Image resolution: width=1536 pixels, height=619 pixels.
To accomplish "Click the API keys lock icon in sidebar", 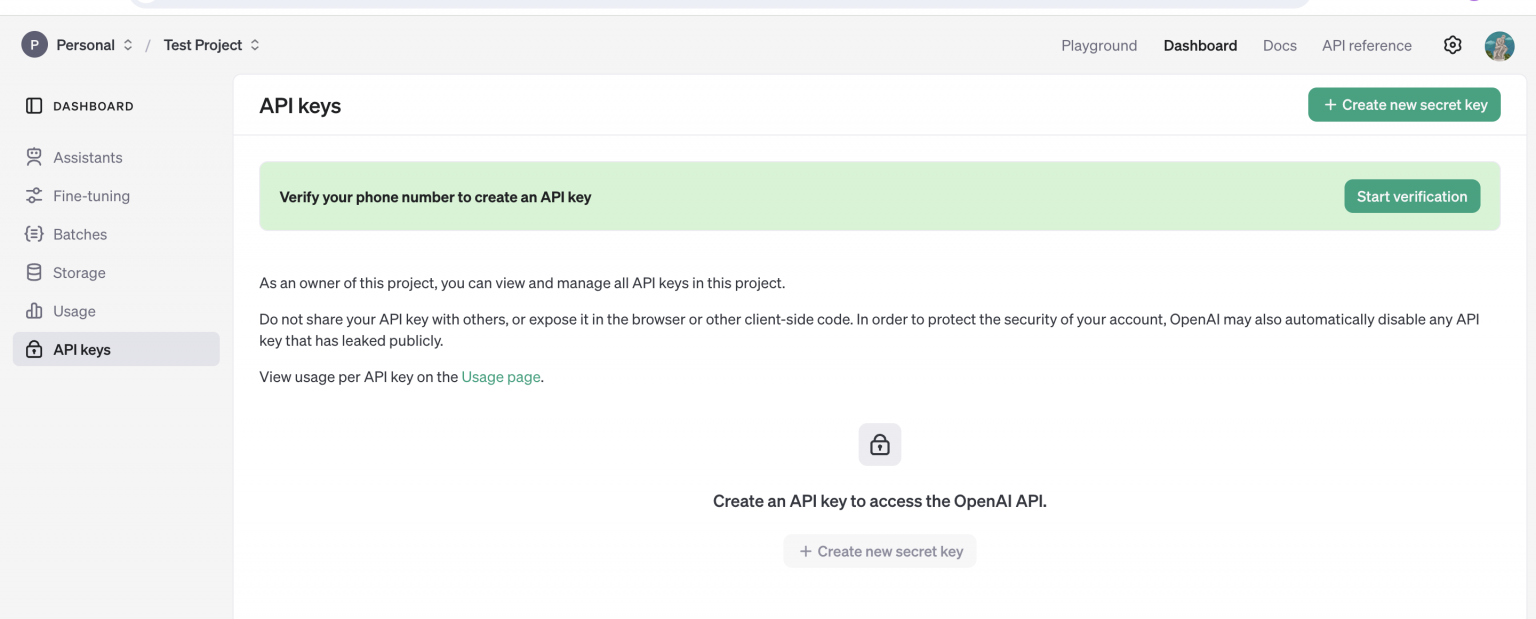I will click(x=34, y=350).
